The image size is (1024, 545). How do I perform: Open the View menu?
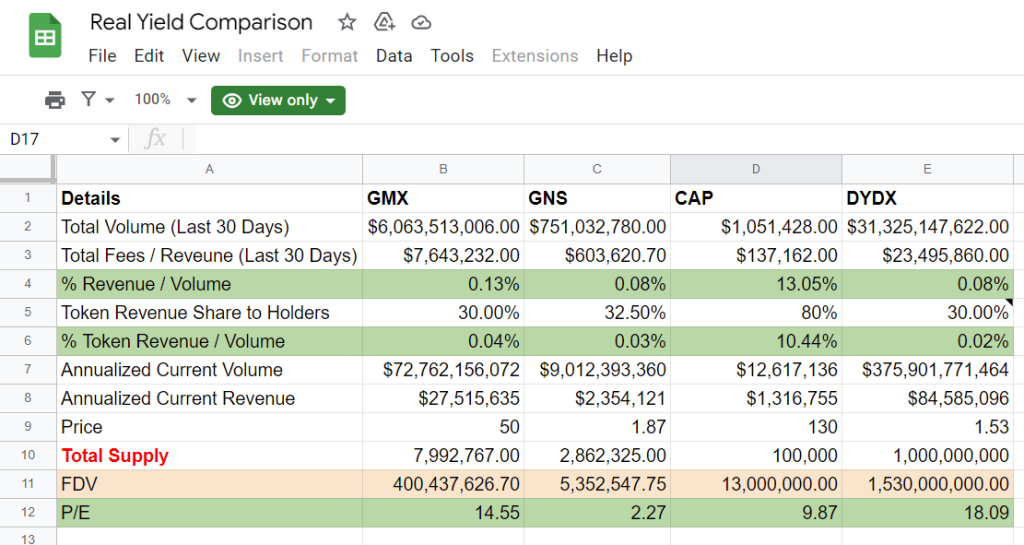201,56
